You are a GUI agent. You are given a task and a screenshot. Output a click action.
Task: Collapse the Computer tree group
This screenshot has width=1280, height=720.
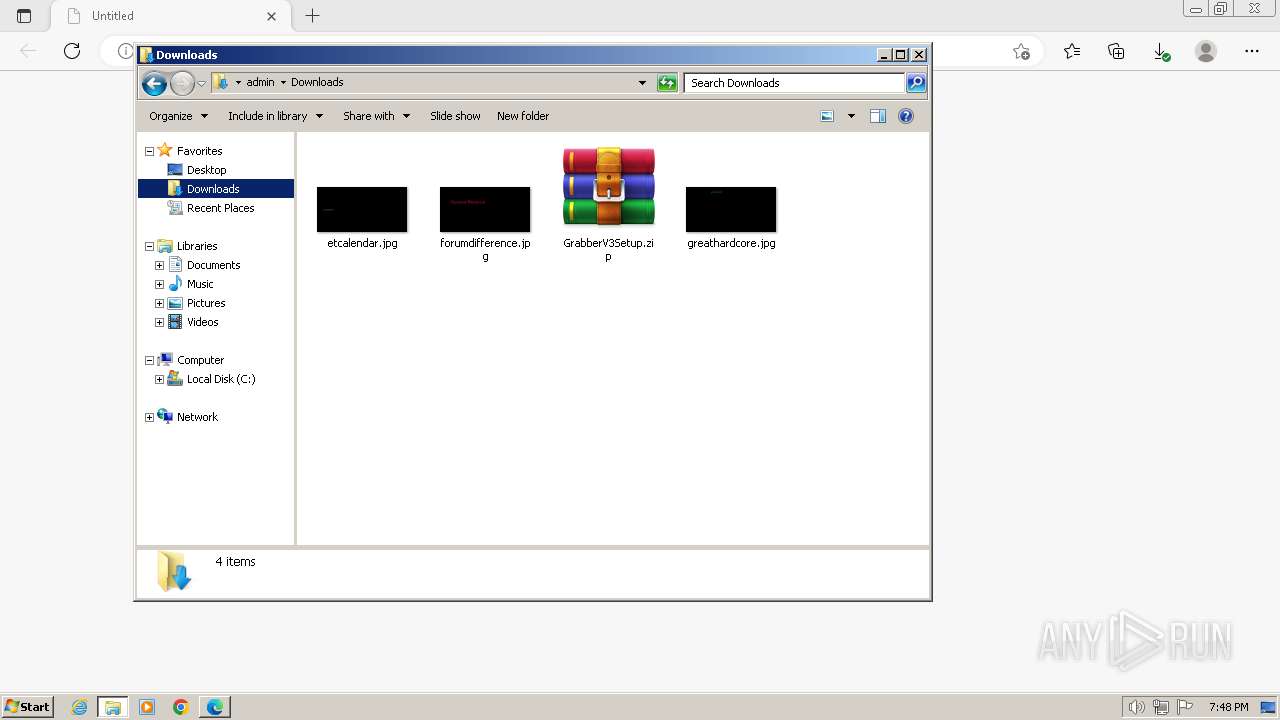[x=150, y=360]
